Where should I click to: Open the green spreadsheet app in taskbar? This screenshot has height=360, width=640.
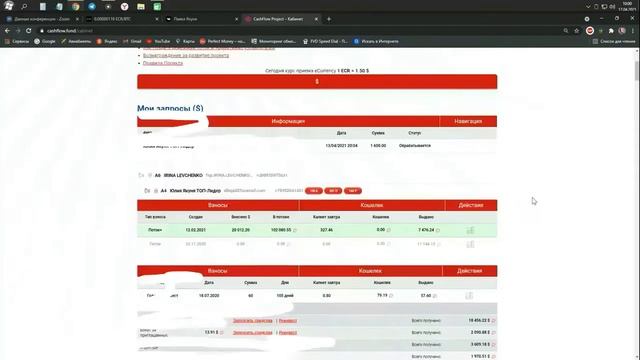(x=157, y=7)
